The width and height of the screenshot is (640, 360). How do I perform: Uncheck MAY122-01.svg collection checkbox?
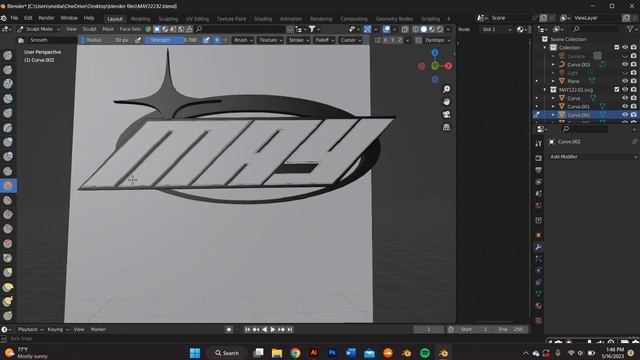click(x=617, y=90)
